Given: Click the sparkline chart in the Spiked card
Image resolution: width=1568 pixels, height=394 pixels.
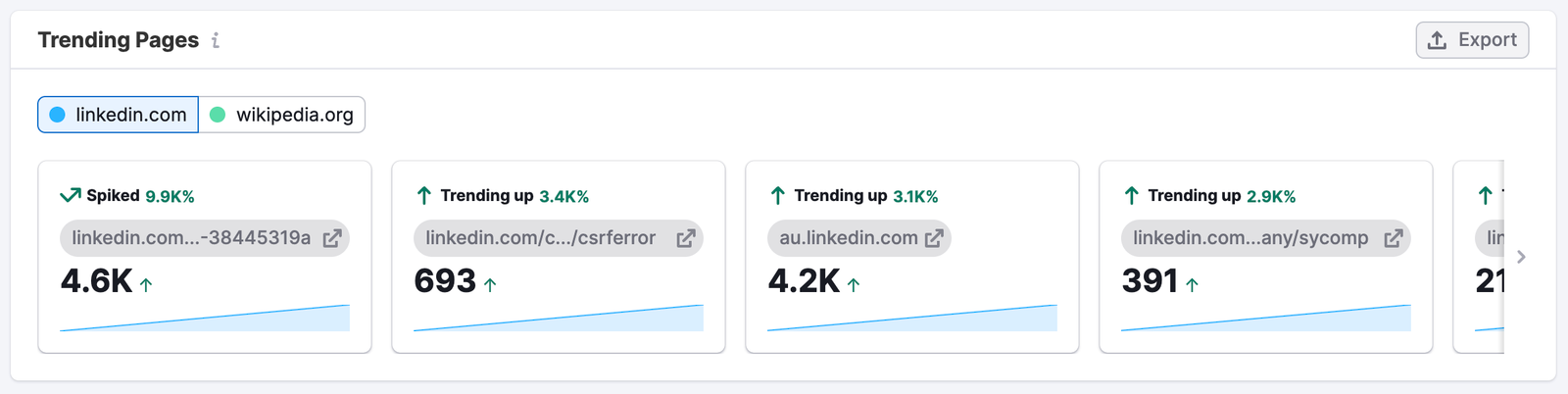Looking at the screenshot, I should click(x=205, y=319).
